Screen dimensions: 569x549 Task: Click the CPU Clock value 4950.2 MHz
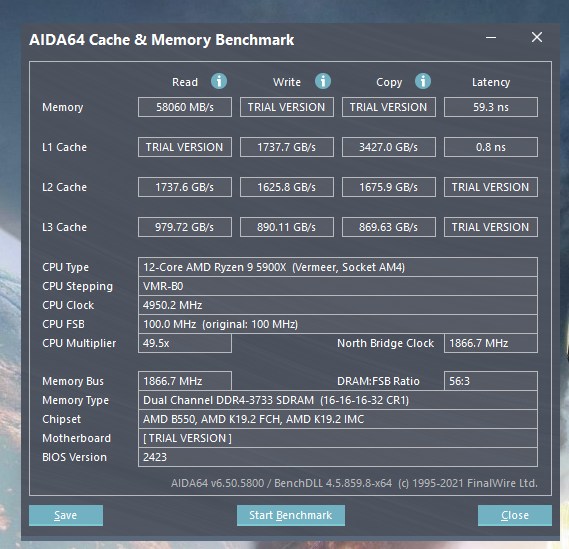tap(338, 305)
